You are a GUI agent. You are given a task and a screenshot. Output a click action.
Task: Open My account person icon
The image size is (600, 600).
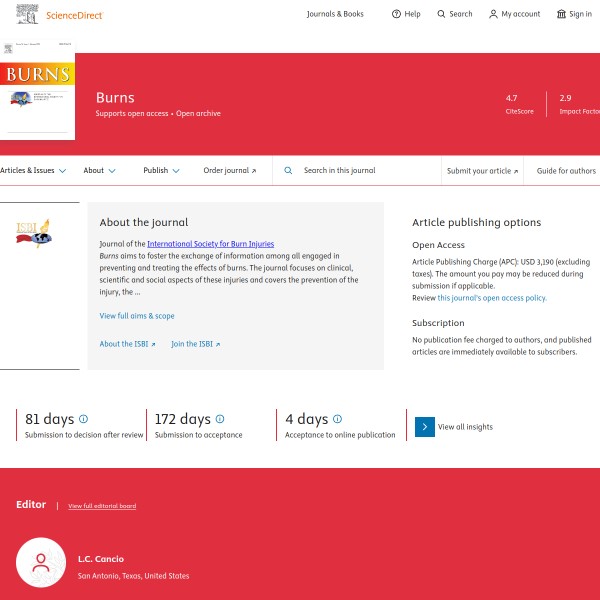pos(493,14)
